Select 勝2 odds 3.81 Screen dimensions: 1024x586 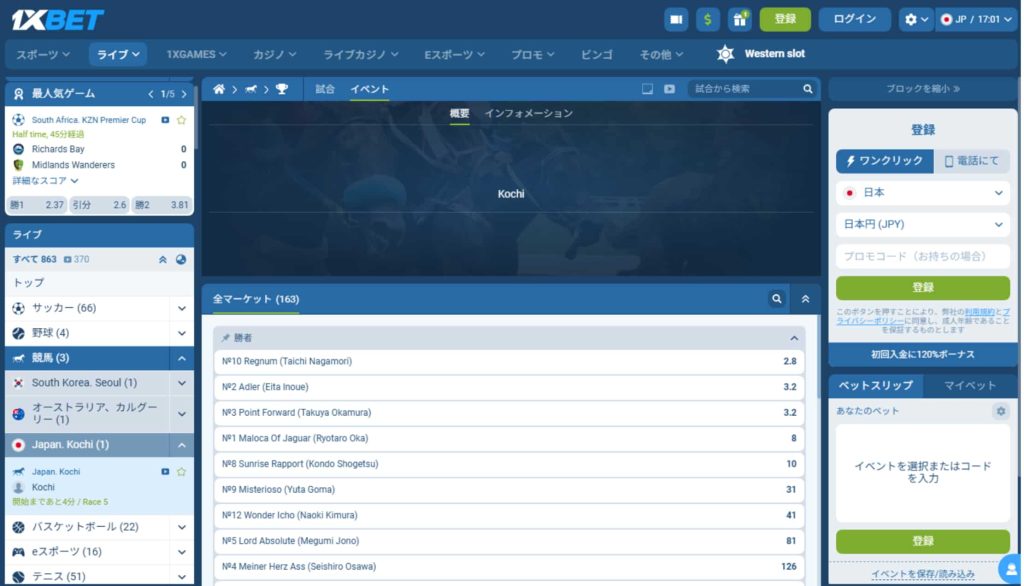coord(161,205)
